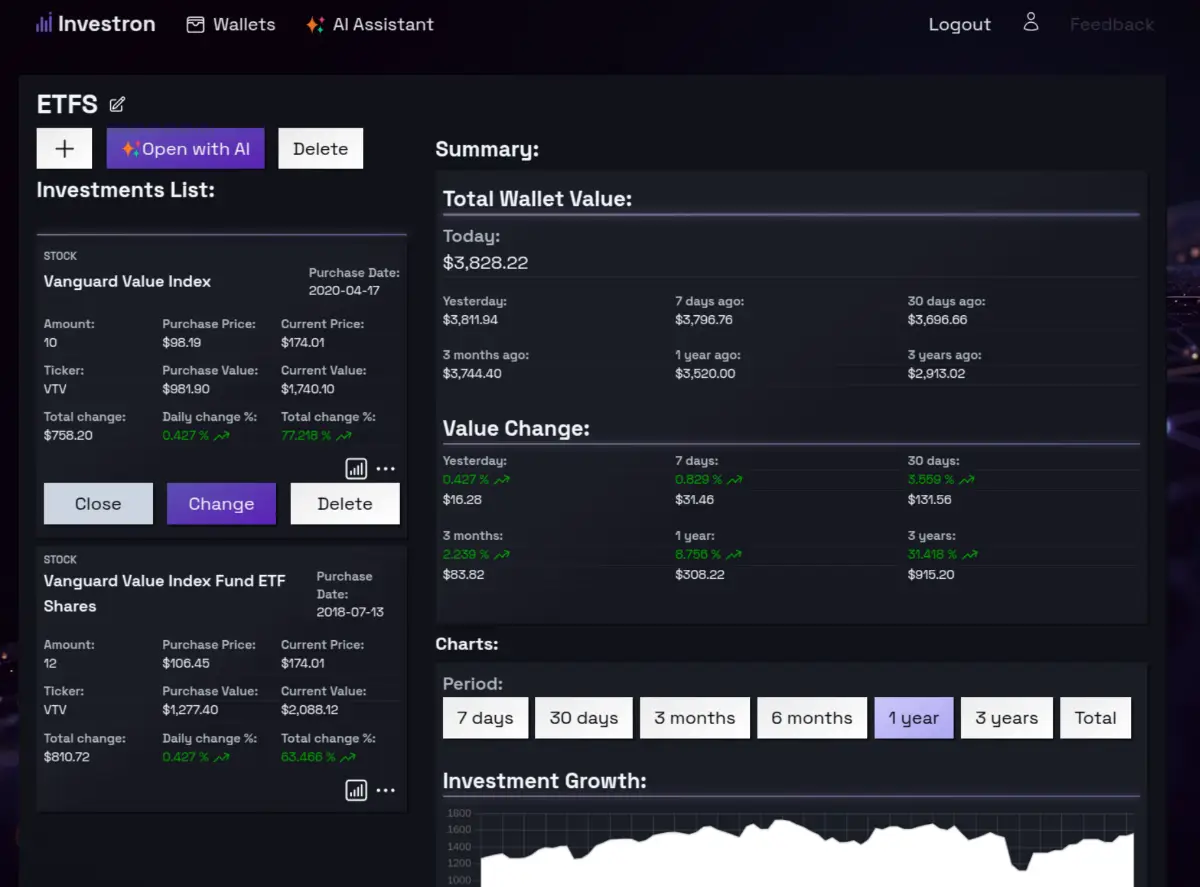
Task: Expand three-dots menu for Vanguard Value Index
Action: (386, 469)
